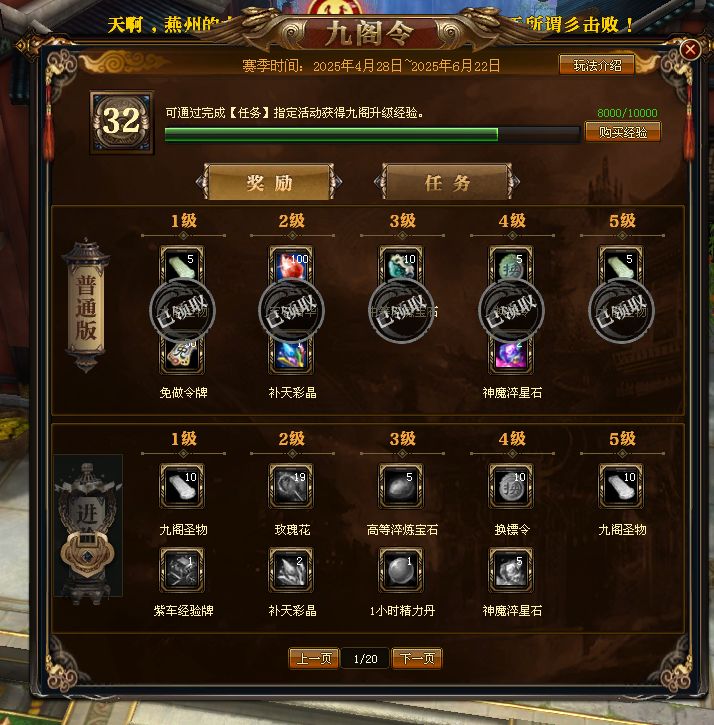Select the advanced 换镖令 token icon
714x725 pixels.
click(x=511, y=486)
